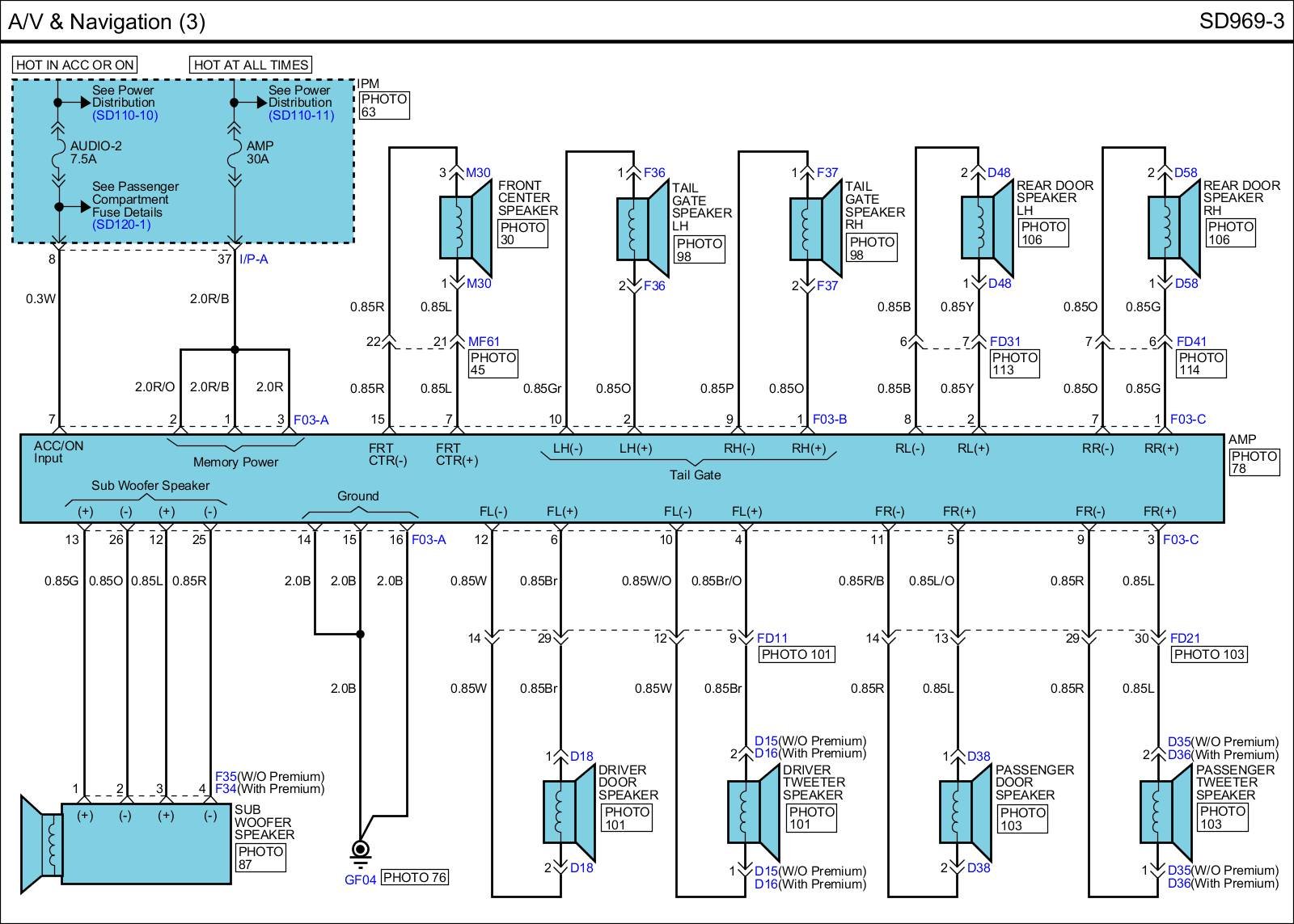This screenshot has width=1294, height=924.
Task: Click the AUDIO-2 7.5A fuse symbol
Action: (x=58, y=154)
